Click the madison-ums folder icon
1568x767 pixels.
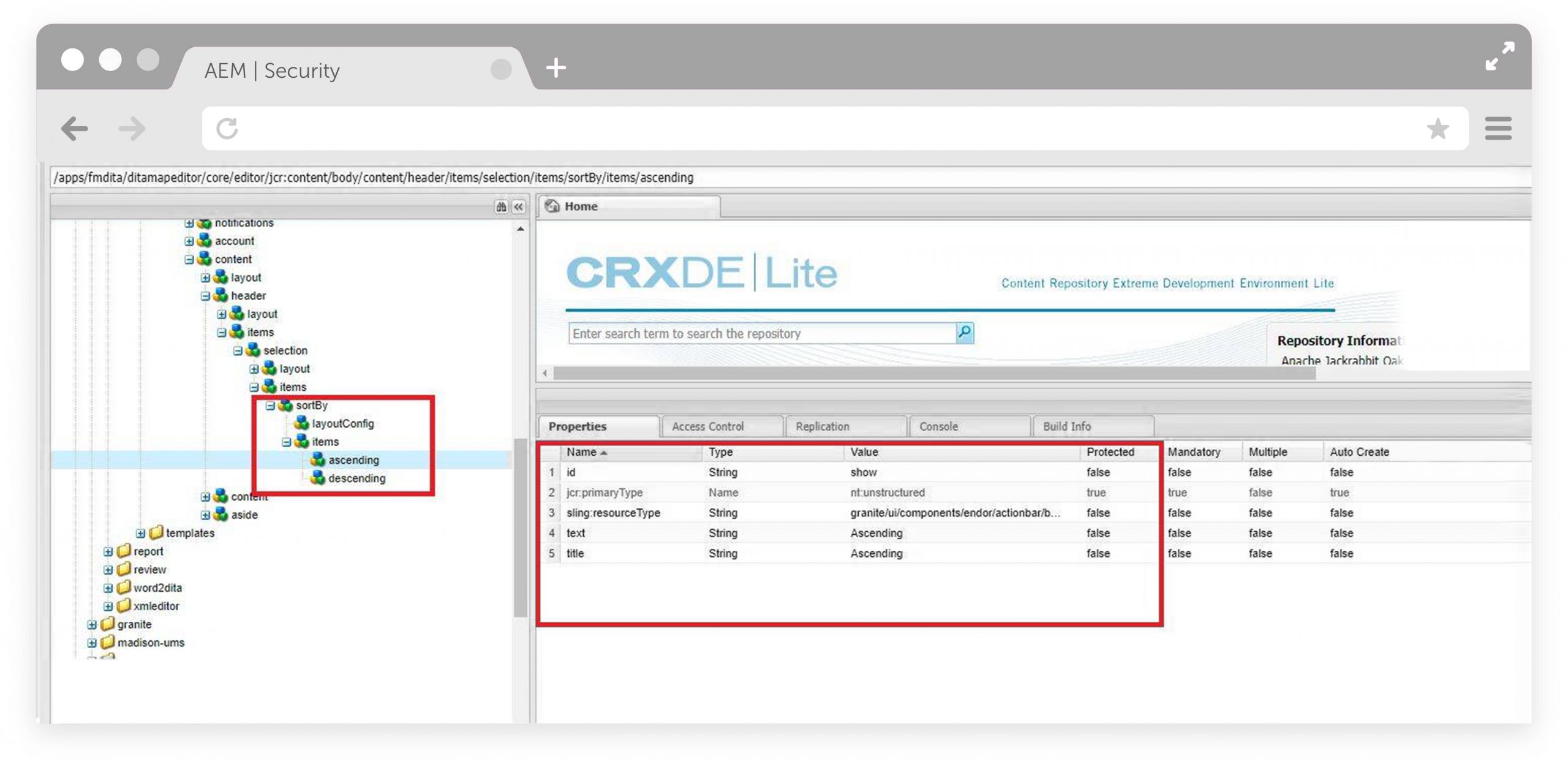pyautogui.click(x=107, y=642)
